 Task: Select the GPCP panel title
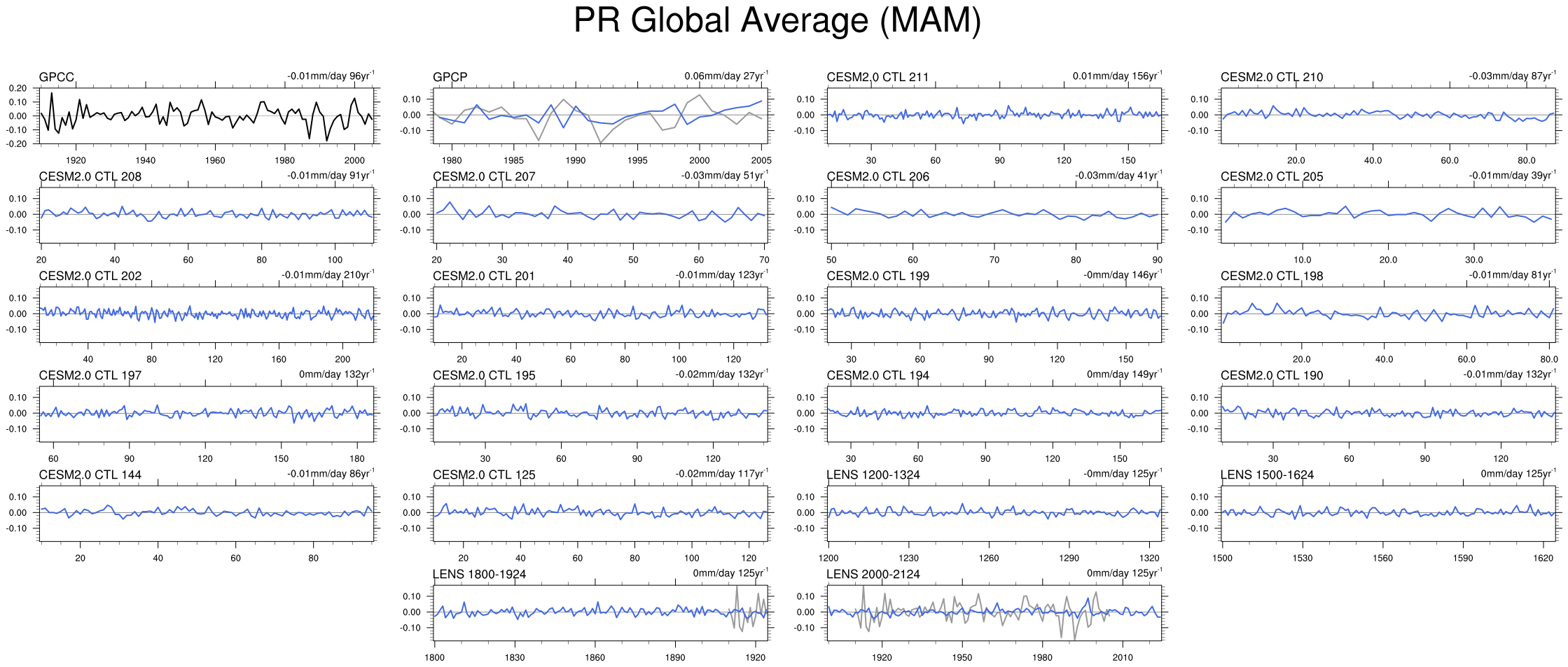point(450,77)
